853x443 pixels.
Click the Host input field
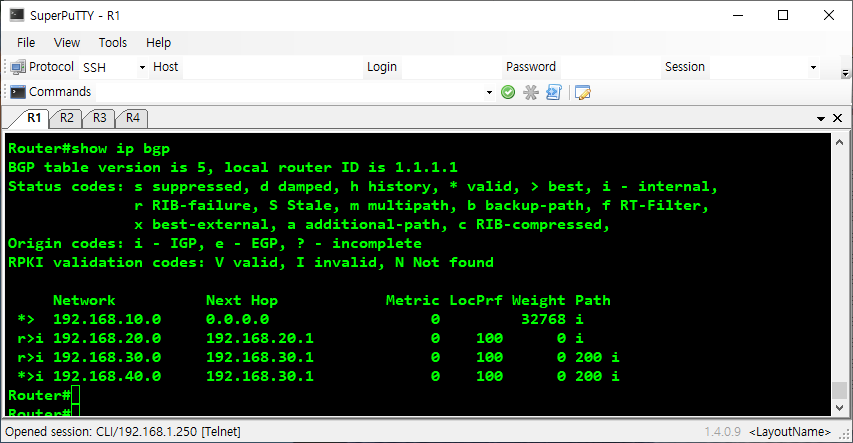pyautogui.click(x=272, y=67)
